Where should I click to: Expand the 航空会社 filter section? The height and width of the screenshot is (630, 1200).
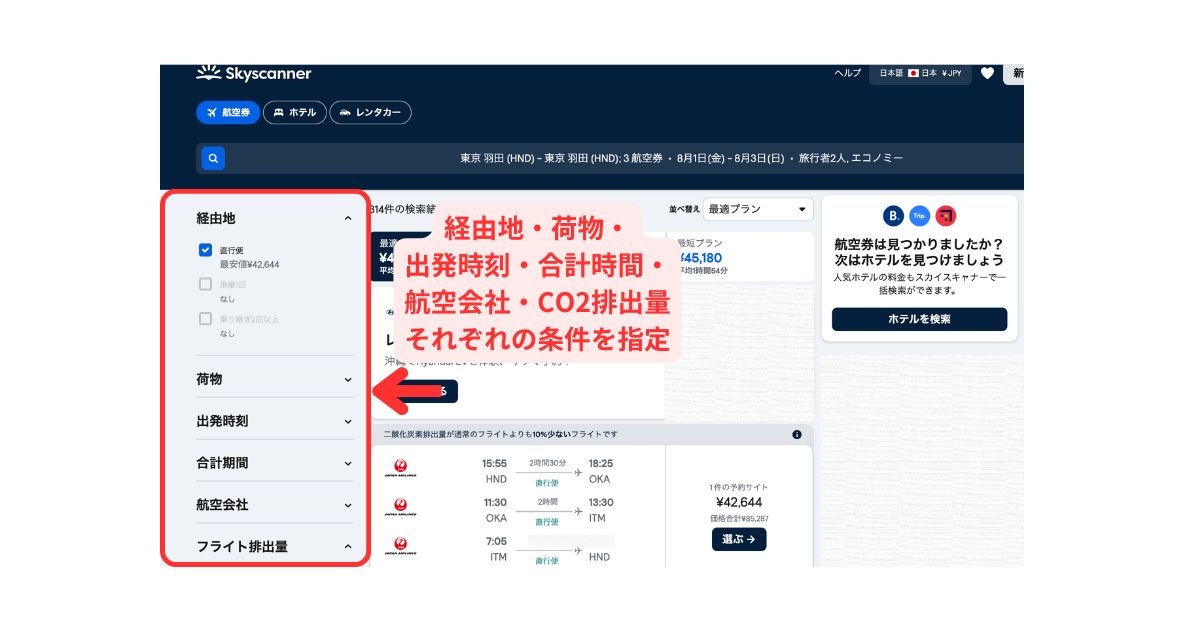tap(348, 505)
